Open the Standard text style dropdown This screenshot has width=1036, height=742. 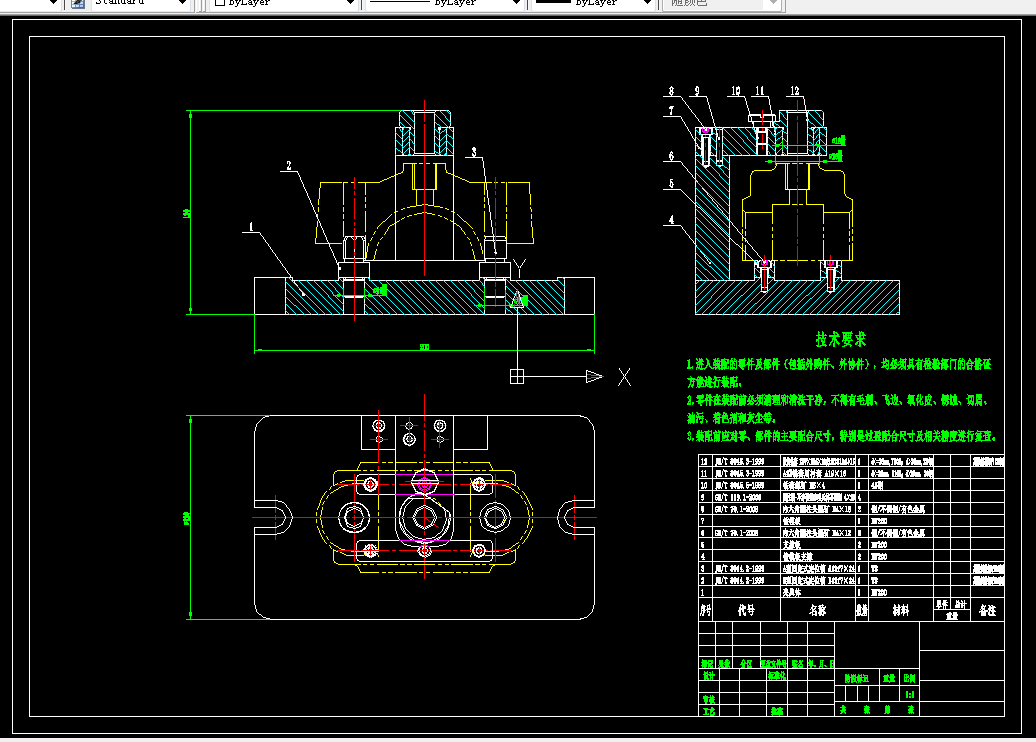pyautogui.click(x=139, y=3)
